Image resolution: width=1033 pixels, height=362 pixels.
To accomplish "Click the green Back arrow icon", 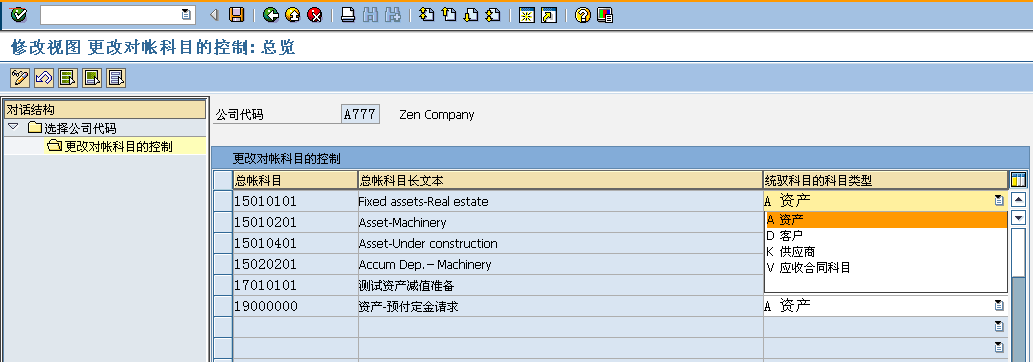I will point(270,15).
